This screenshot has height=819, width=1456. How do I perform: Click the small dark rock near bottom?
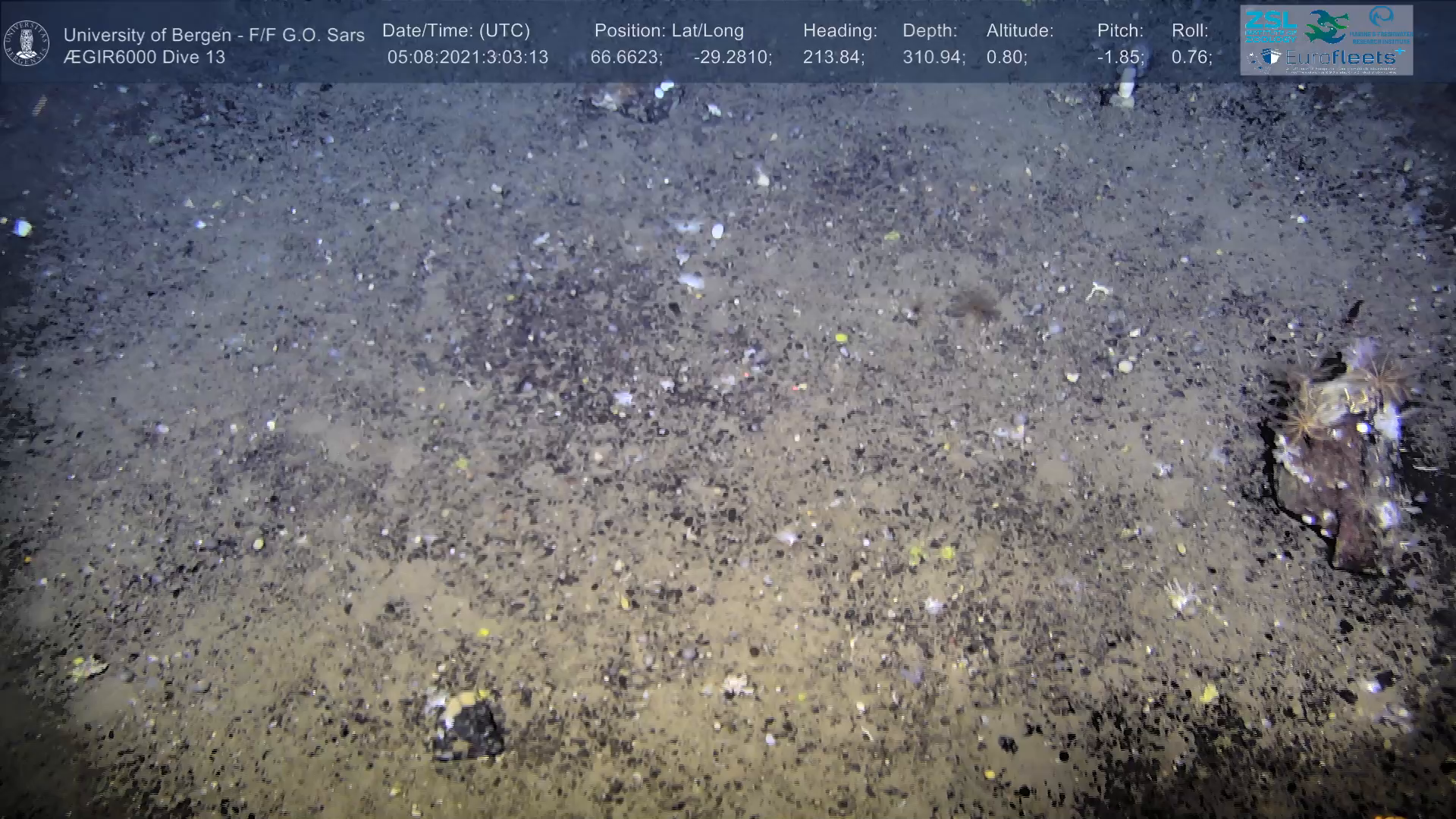coord(469,726)
